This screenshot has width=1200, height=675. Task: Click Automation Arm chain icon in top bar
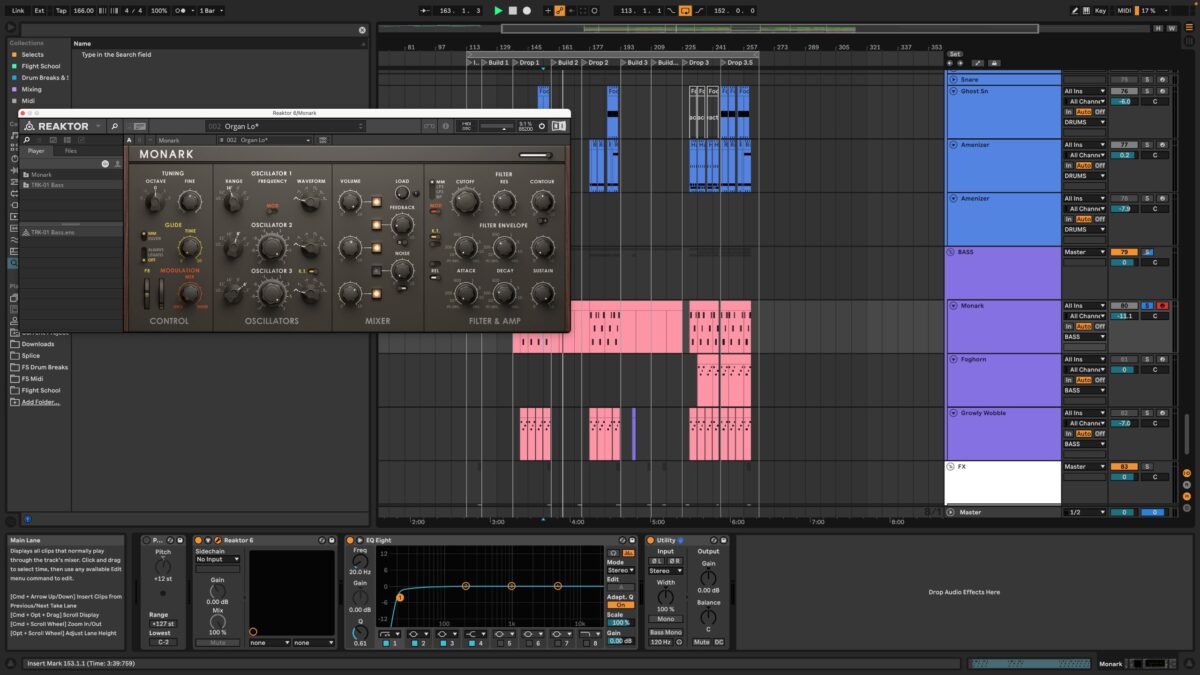pyautogui.click(x=559, y=10)
